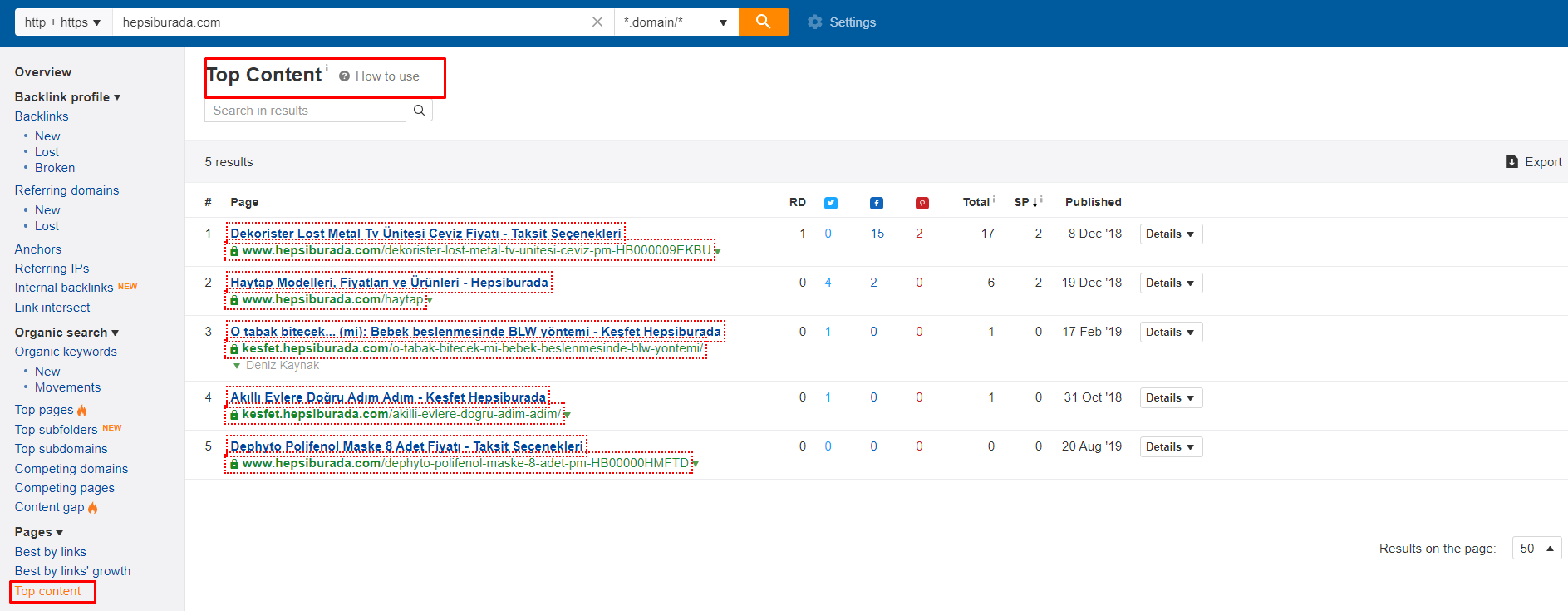The image size is (1568, 611).
Task: Open results on the page 50 dropdown
Action: click(1536, 549)
